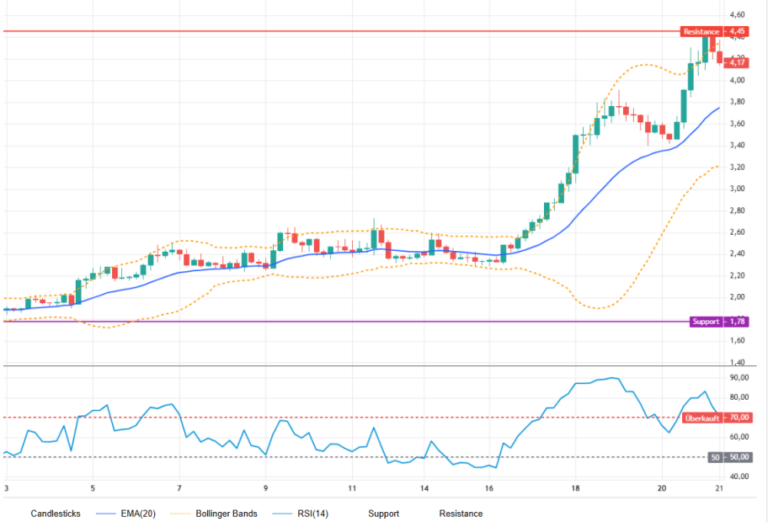Select date 16 on the time axis

489,488
